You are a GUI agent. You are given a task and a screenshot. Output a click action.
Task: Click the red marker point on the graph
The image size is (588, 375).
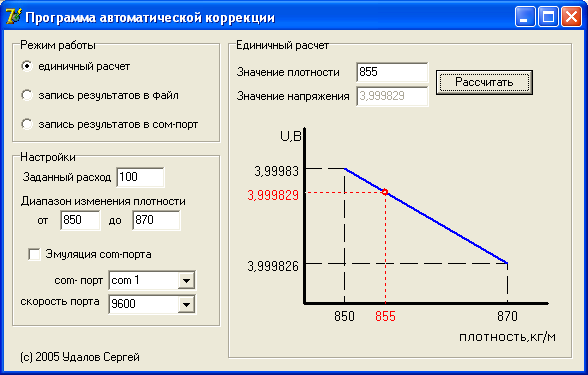pos(385,192)
